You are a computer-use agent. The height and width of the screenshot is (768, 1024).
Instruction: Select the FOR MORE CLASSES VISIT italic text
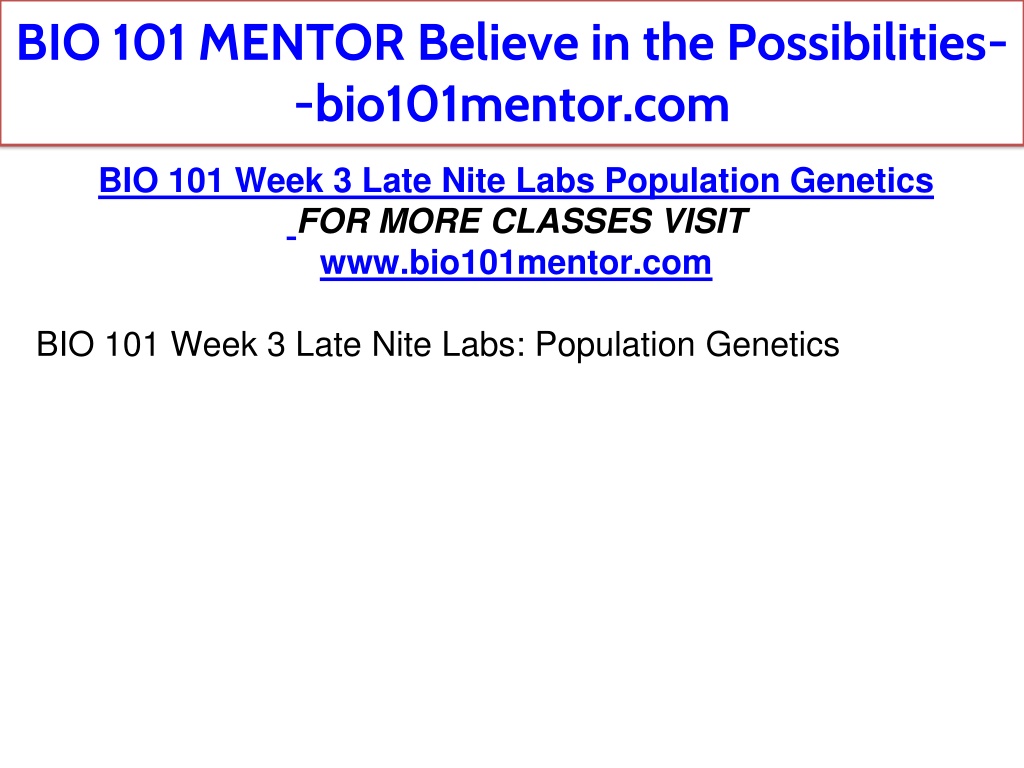point(522,221)
